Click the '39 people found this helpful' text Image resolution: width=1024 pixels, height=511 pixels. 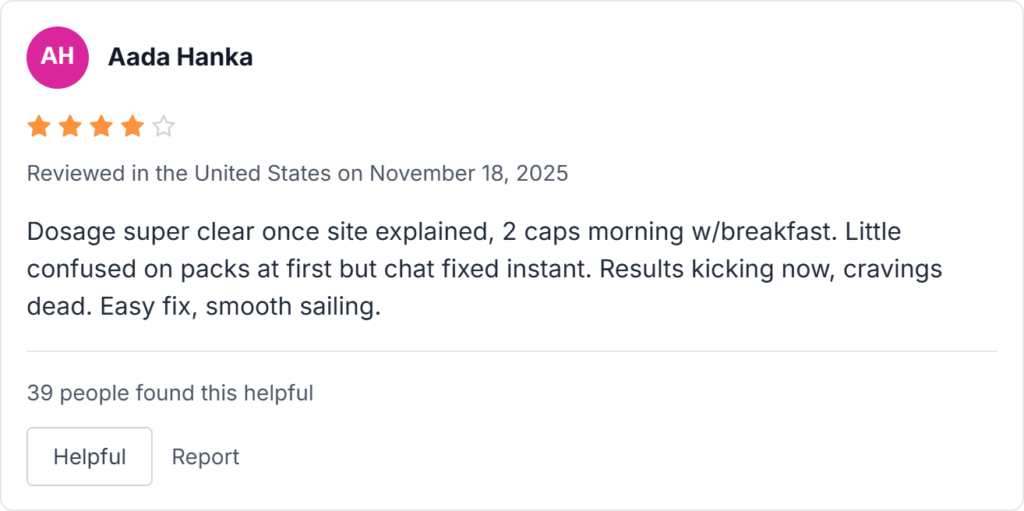pyautogui.click(x=170, y=393)
